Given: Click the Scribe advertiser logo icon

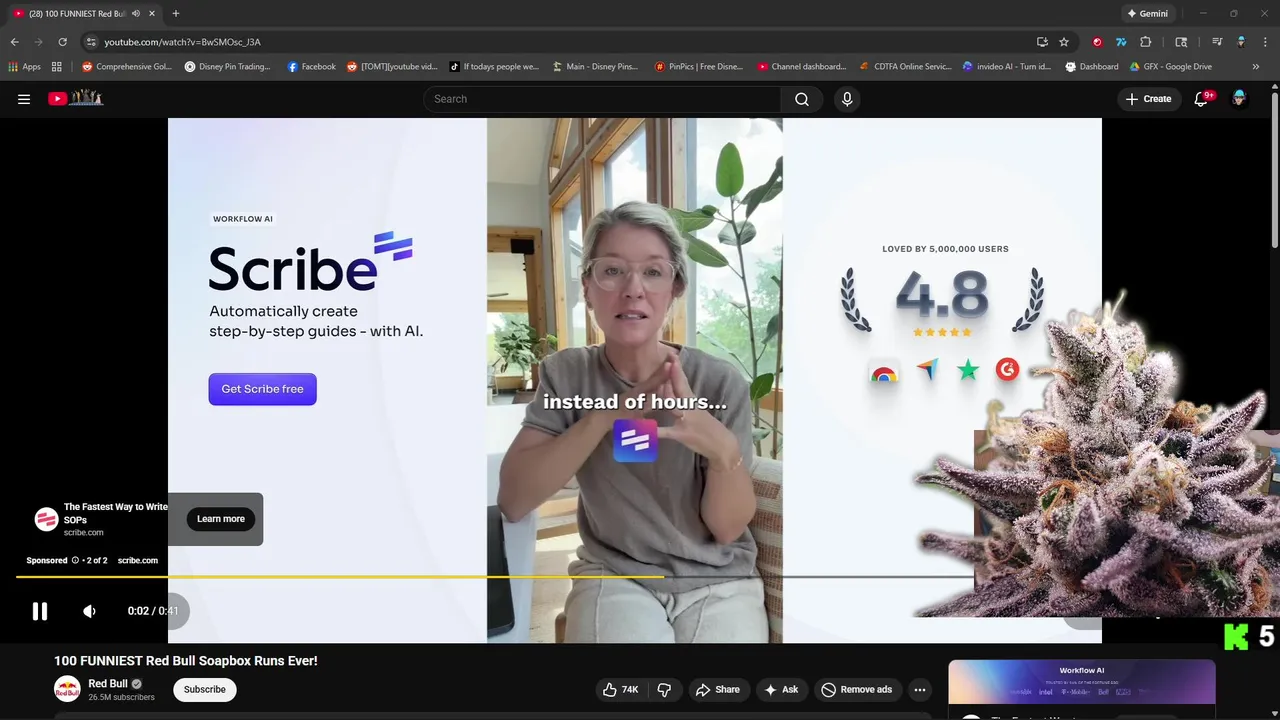Looking at the screenshot, I should [46, 519].
